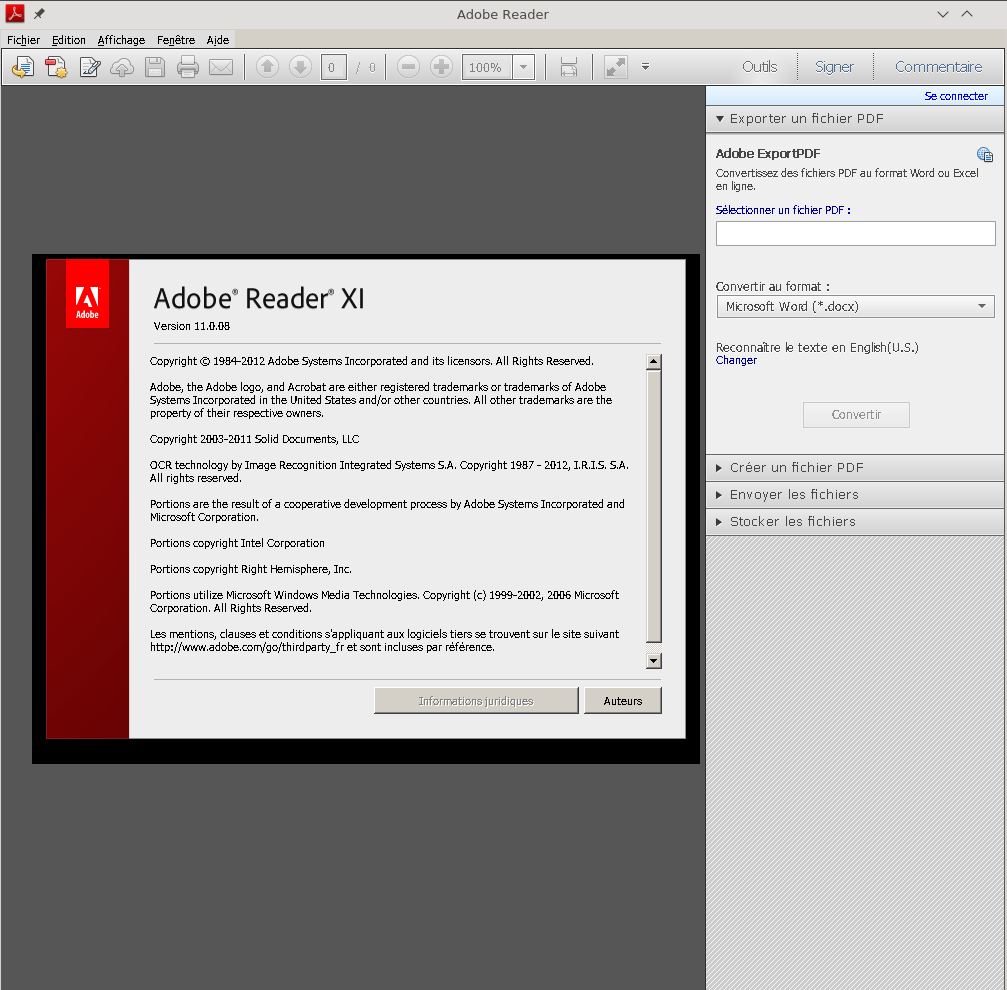Click the printer icon in toolbar
Viewport: 1007px width, 990px height.
(188, 67)
